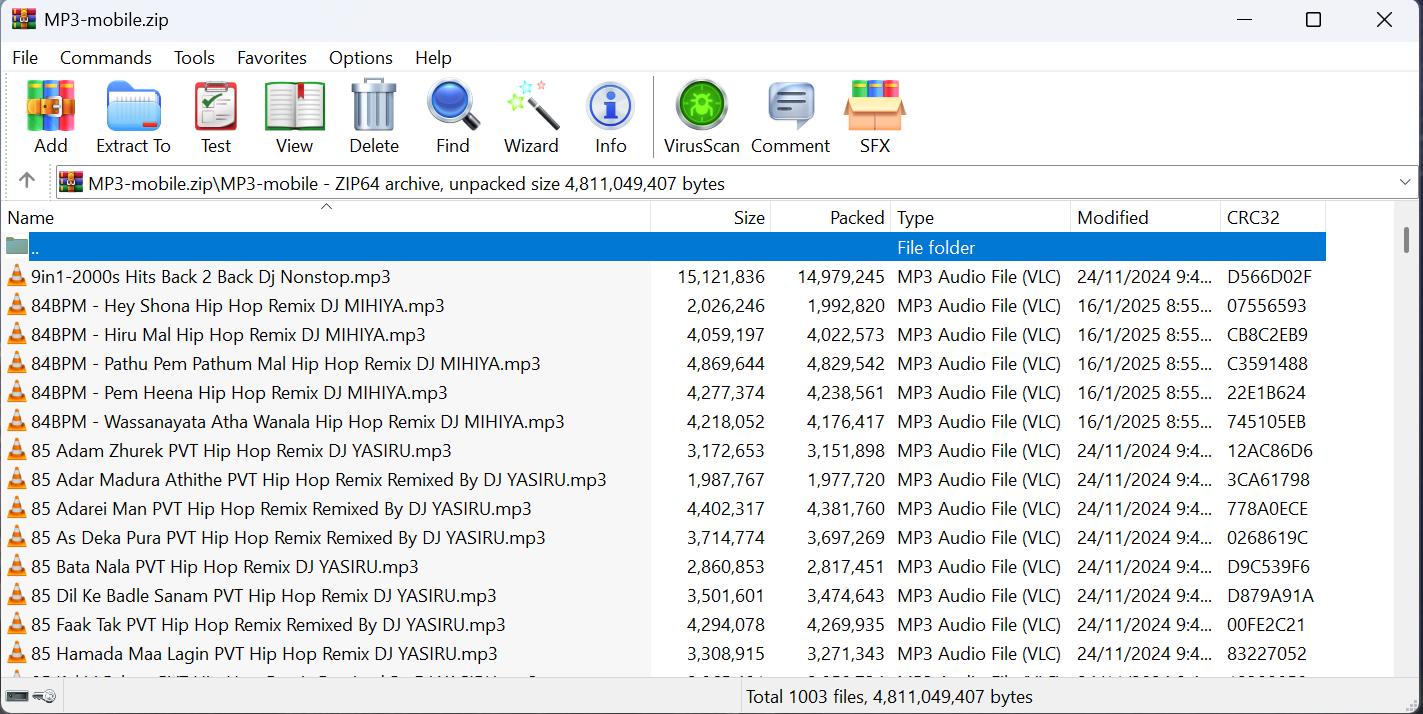The height and width of the screenshot is (714, 1423).
Task: Click 'File folder' type text in parent row
Action: point(936,247)
